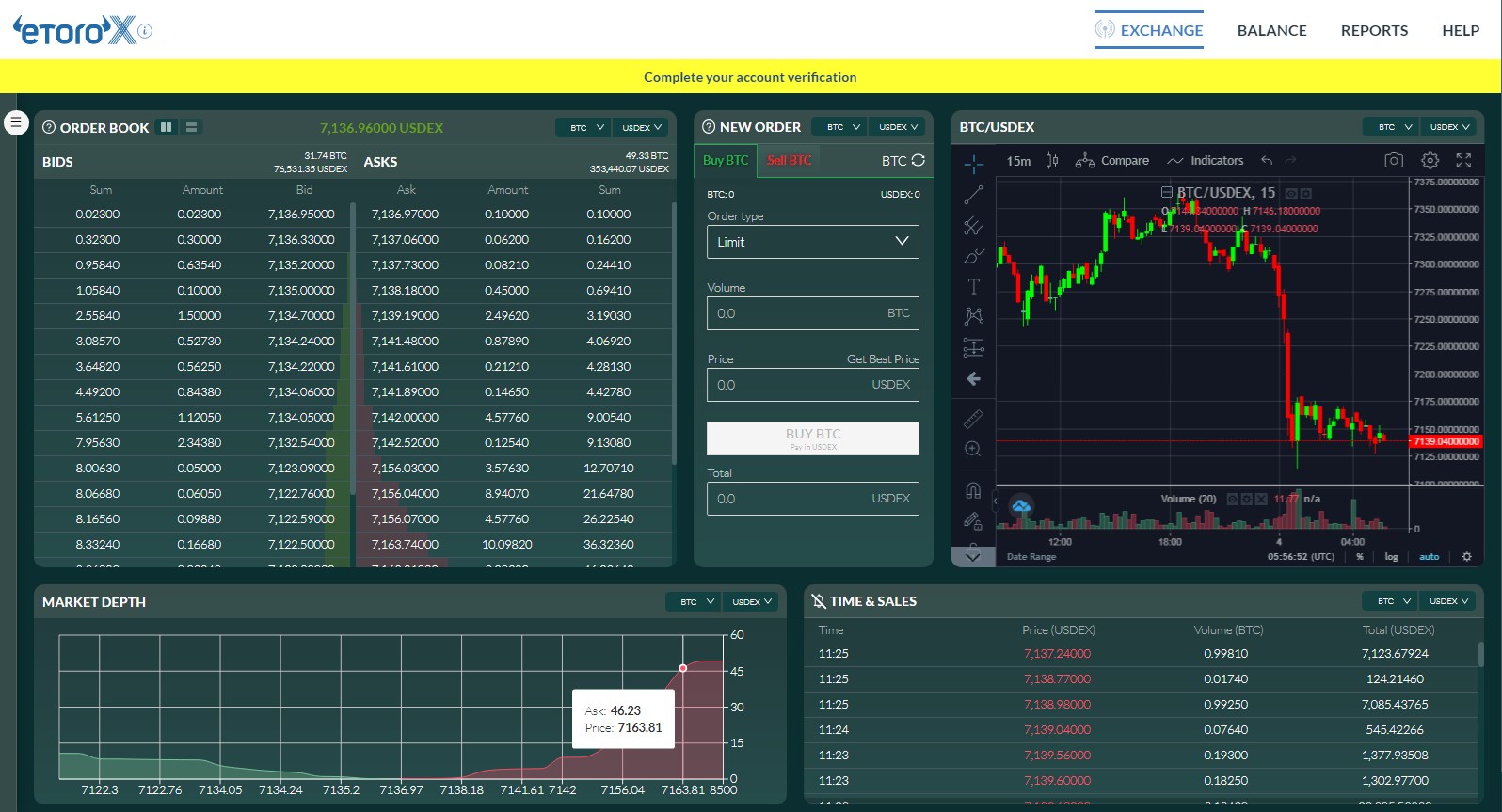The width and height of the screenshot is (1502, 812).
Task: Open the Order Book BTC dropdown
Action: click(x=583, y=127)
